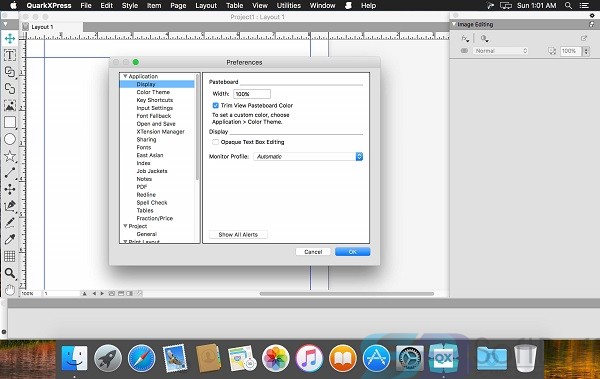
Task: Click Cancel in Preferences dialog
Action: tap(313, 252)
